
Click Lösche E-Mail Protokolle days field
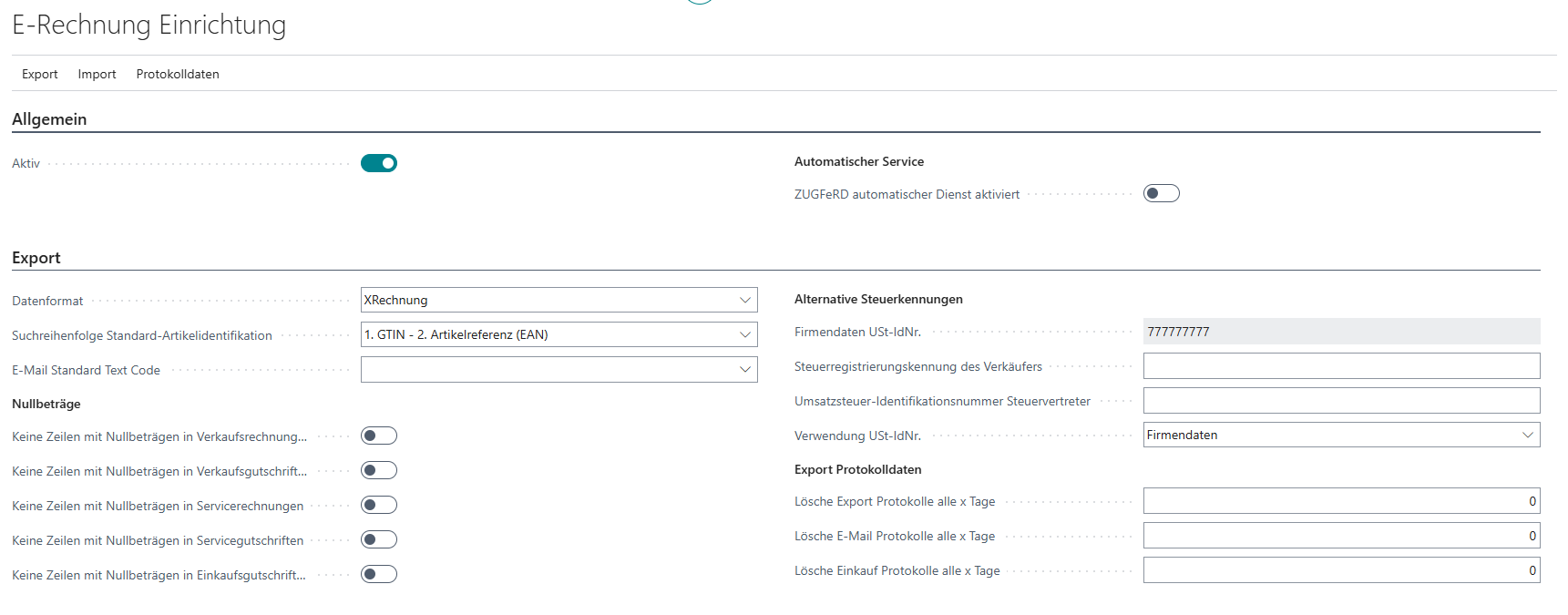tap(1341, 536)
